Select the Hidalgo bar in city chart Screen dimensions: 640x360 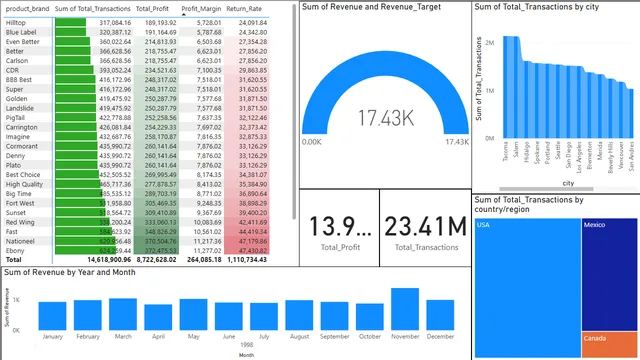(x=527, y=100)
